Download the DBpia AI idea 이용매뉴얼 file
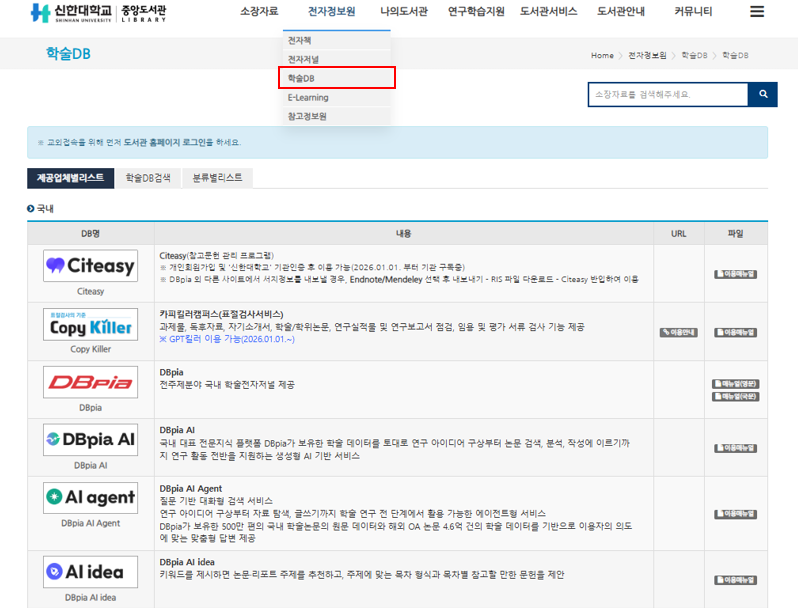This screenshot has width=798, height=608. coord(735,580)
